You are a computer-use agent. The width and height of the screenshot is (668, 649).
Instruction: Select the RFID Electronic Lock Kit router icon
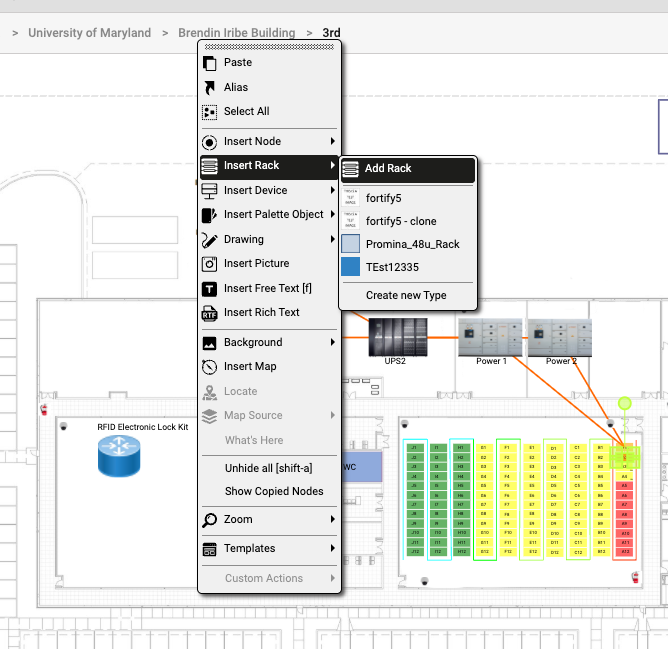pyautogui.click(x=120, y=457)
